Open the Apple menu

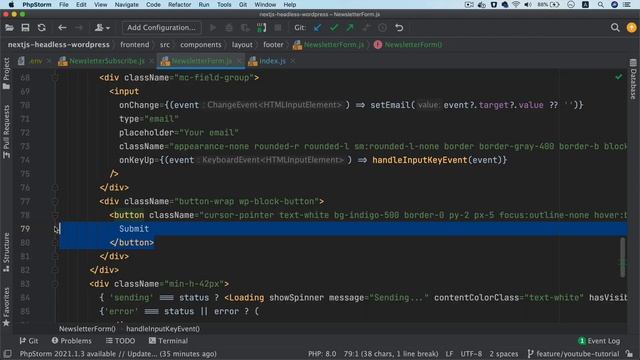11,4
